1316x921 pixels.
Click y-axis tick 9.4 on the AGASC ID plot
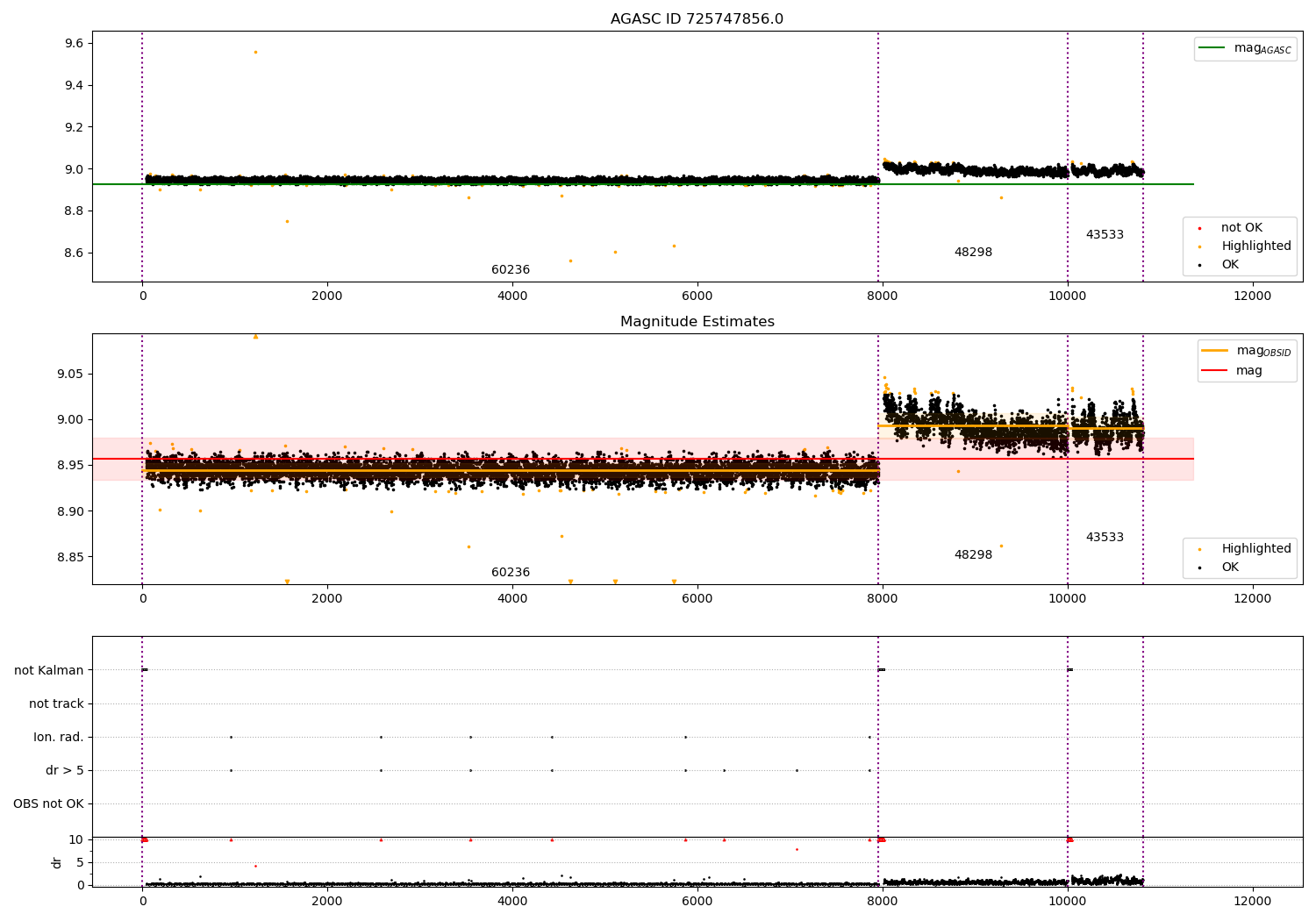point(75,86)
